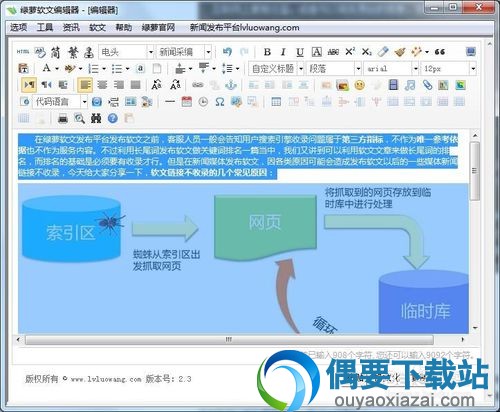Insert a special character with the omega icon
This screenshot has width=500, height=412.
coord(220,101)
